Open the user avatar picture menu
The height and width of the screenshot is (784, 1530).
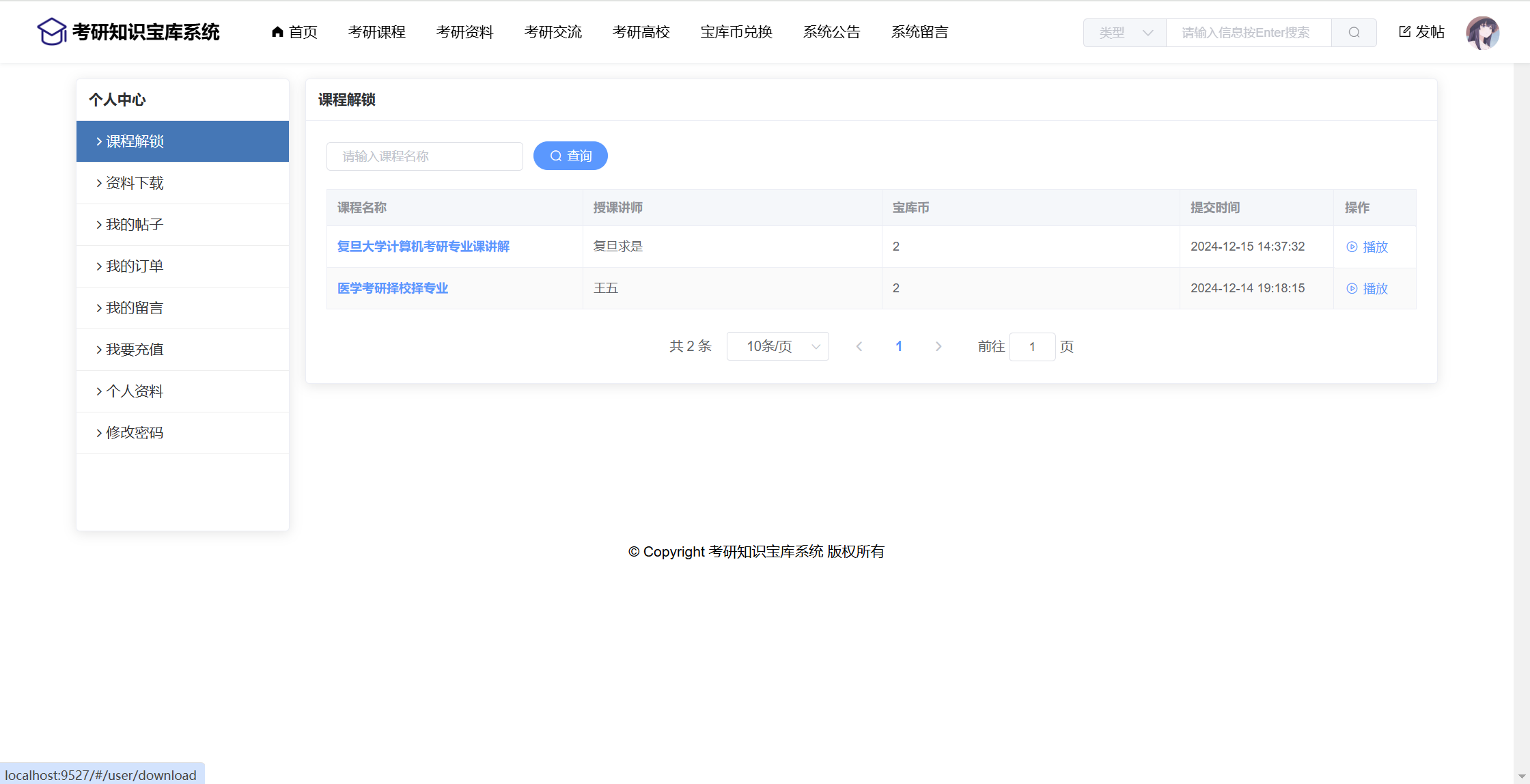tap(1482, 33)
